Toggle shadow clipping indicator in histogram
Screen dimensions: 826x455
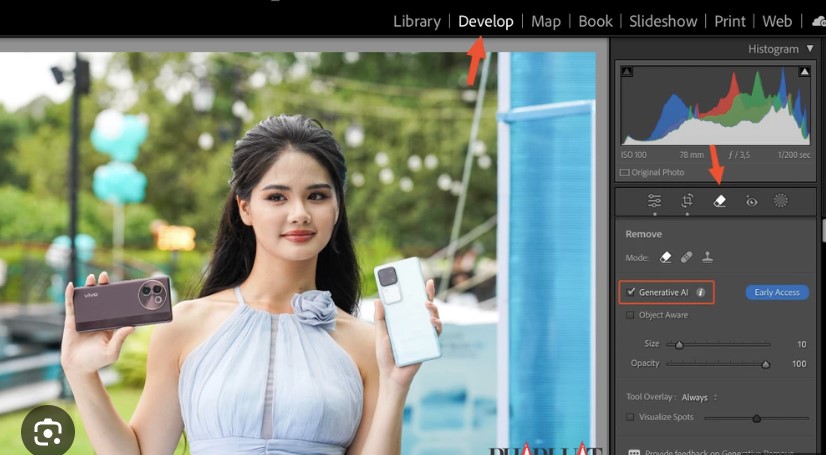(x=626, y=71)
